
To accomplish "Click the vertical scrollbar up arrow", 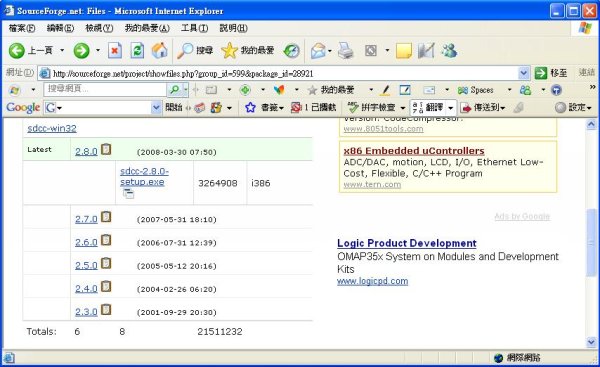I will click(x=591, y=124).
